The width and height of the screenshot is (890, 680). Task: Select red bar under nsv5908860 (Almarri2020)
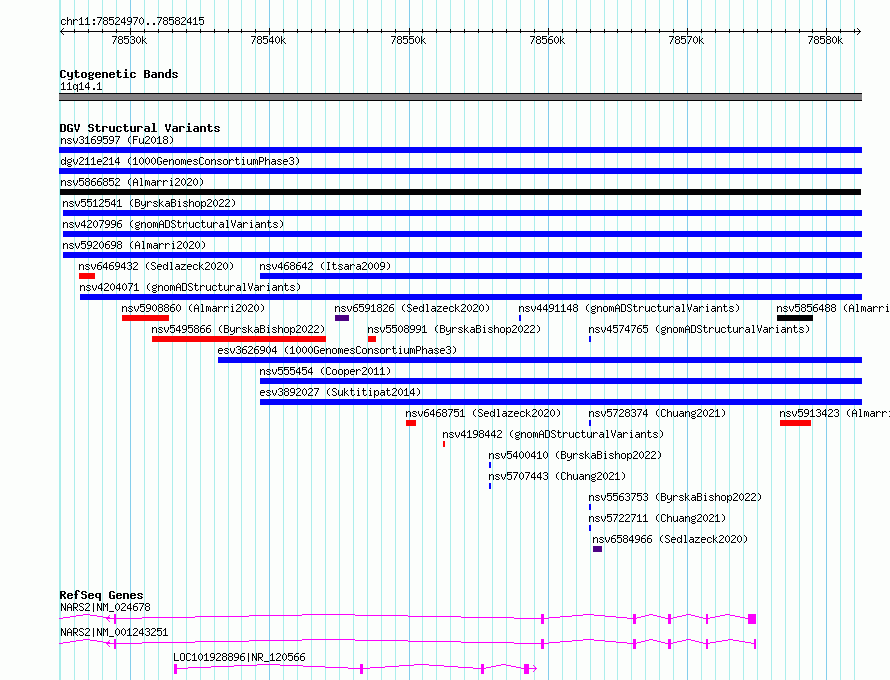[145, 318]
